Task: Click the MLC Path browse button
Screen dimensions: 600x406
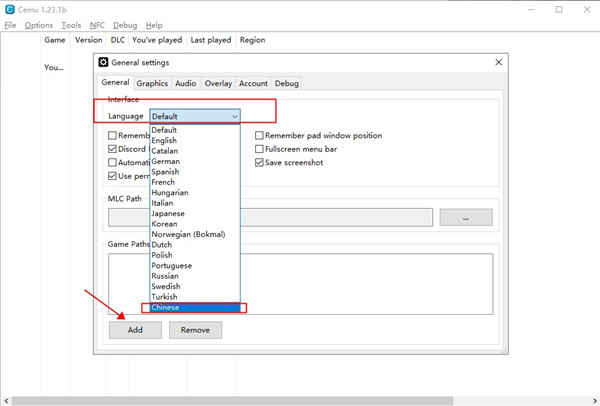Action: point(466,217)
